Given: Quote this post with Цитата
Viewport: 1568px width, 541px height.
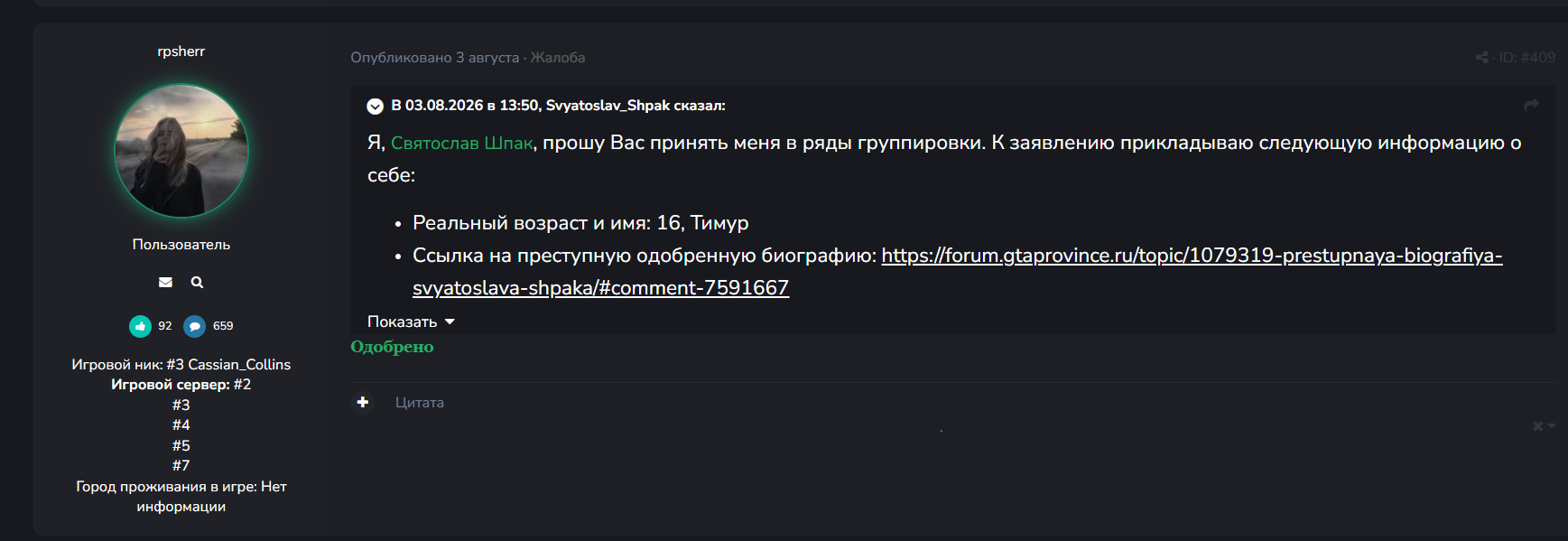Looking at the screenshot, I should point(420,403).
